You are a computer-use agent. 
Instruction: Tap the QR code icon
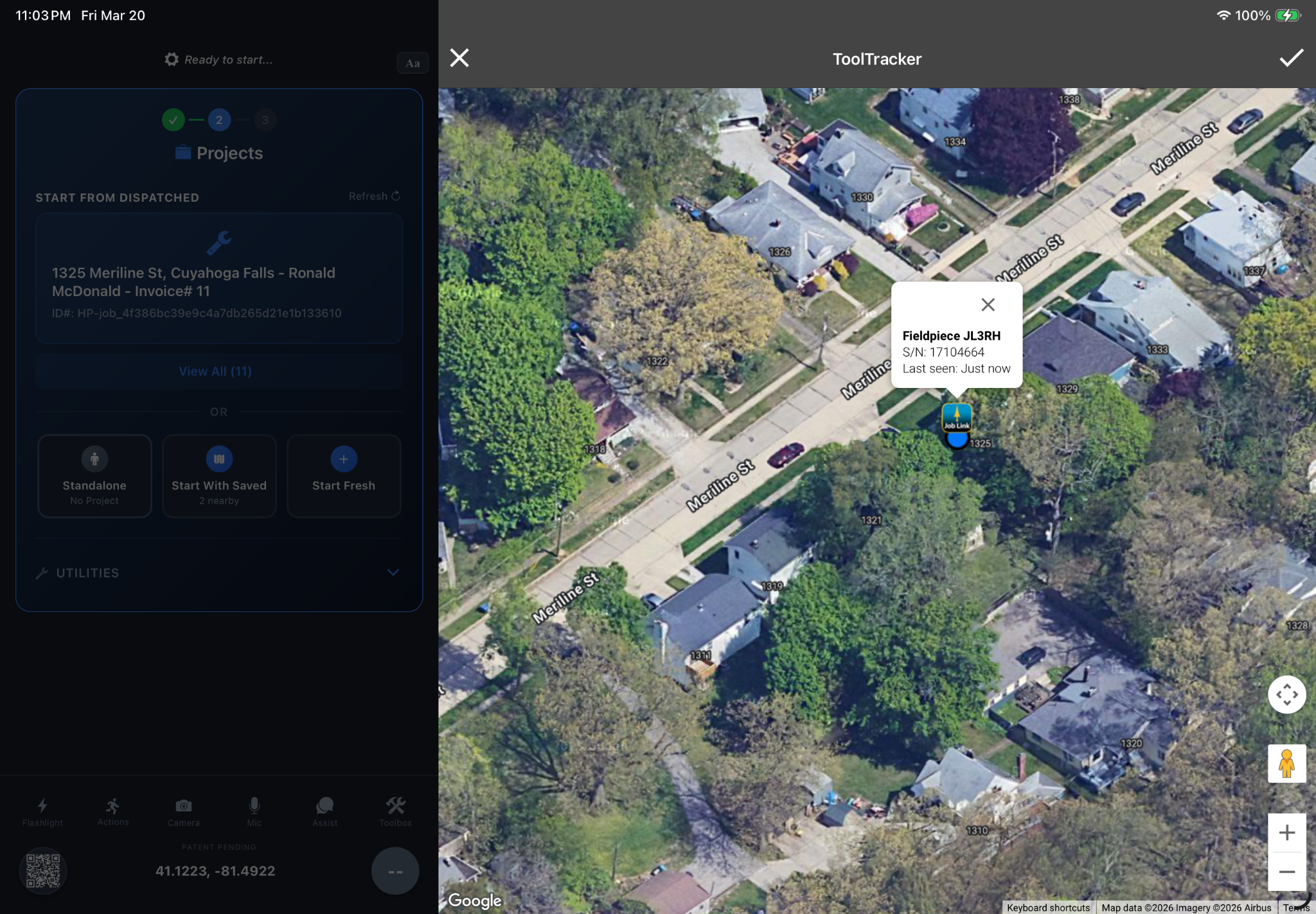[x=42, y=870]
